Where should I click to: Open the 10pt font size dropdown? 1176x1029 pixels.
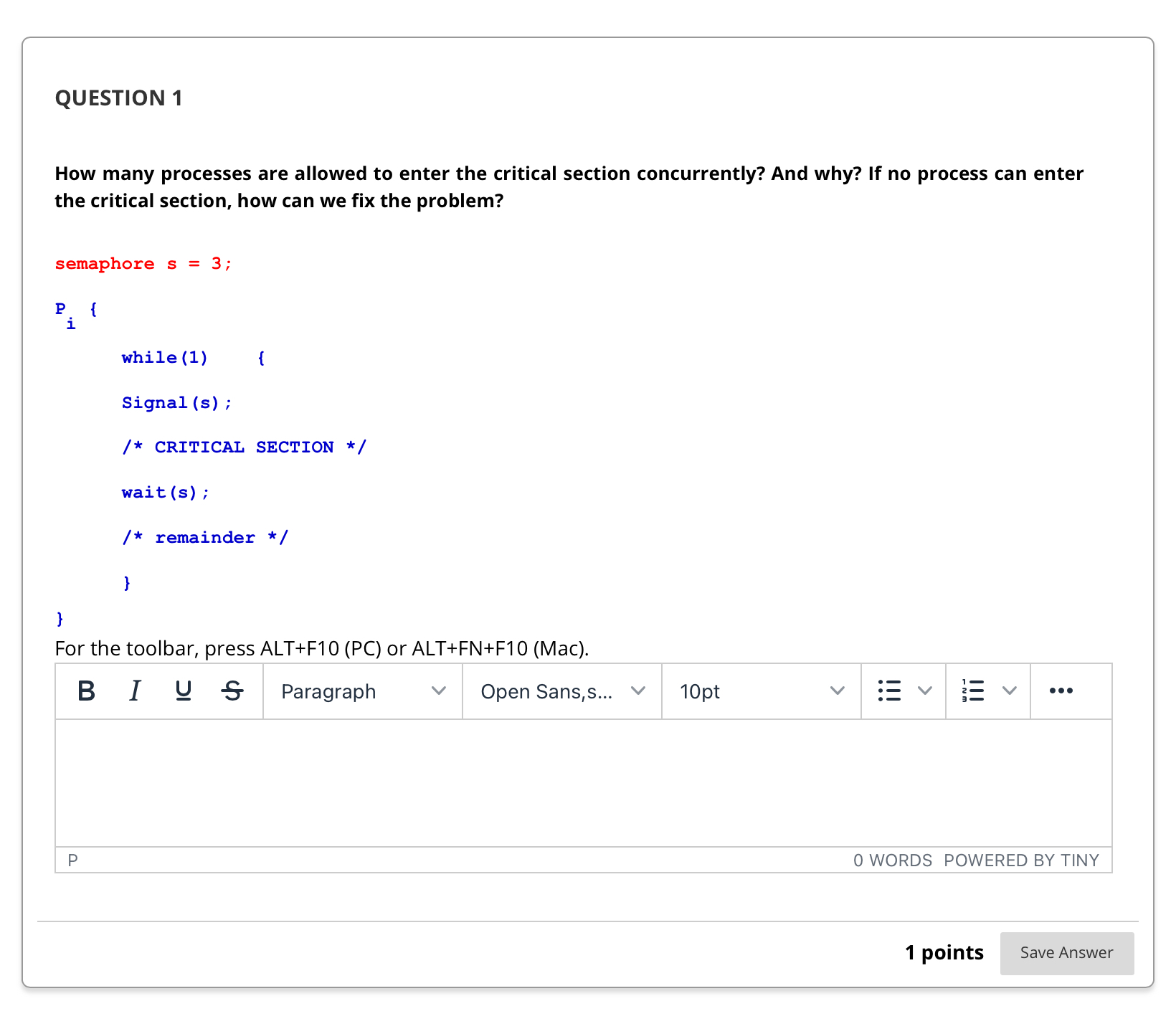coord(759,691)
